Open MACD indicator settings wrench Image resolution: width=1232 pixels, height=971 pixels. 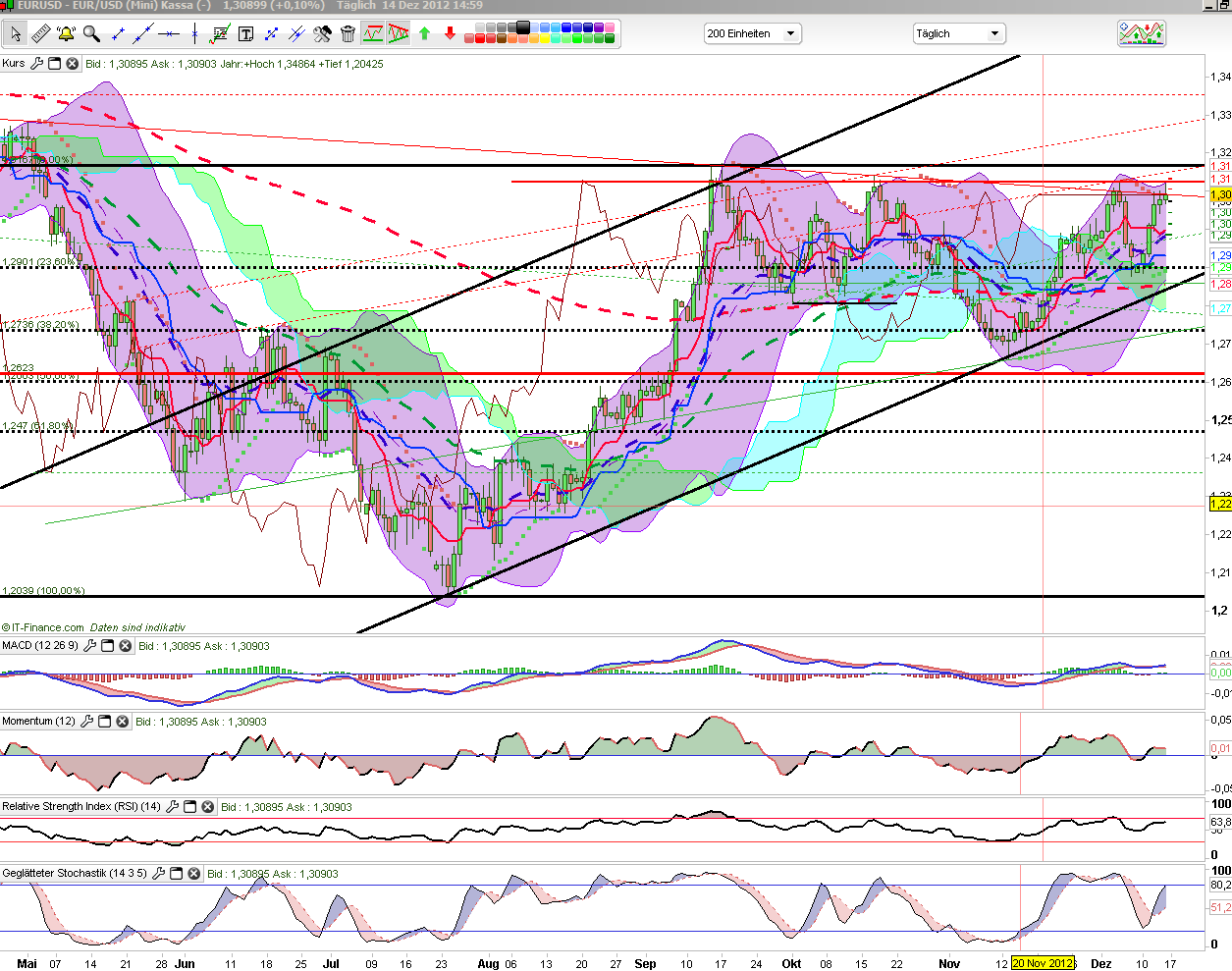pos(90,646)
